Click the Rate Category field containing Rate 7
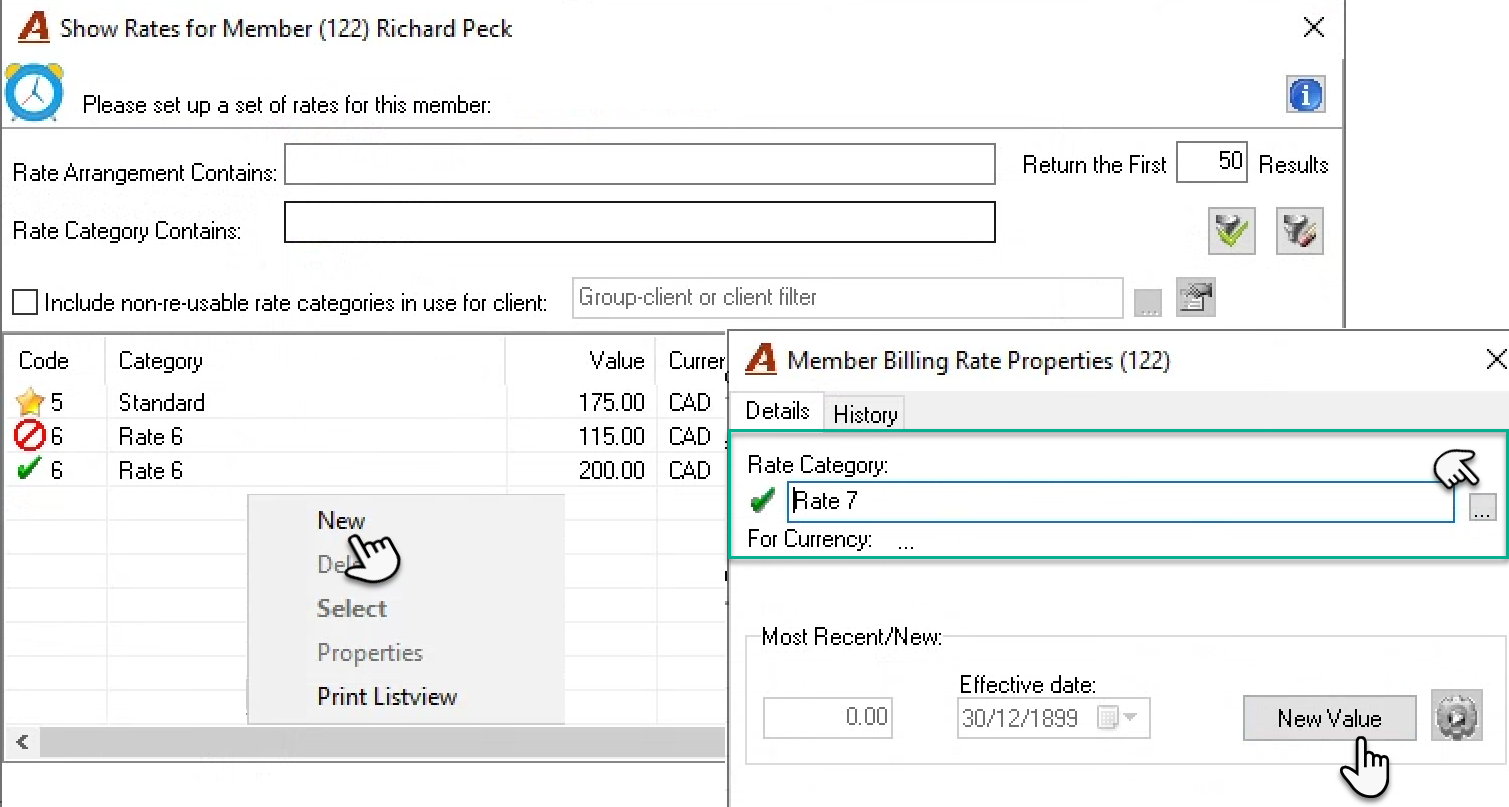 coord(1120,502)
